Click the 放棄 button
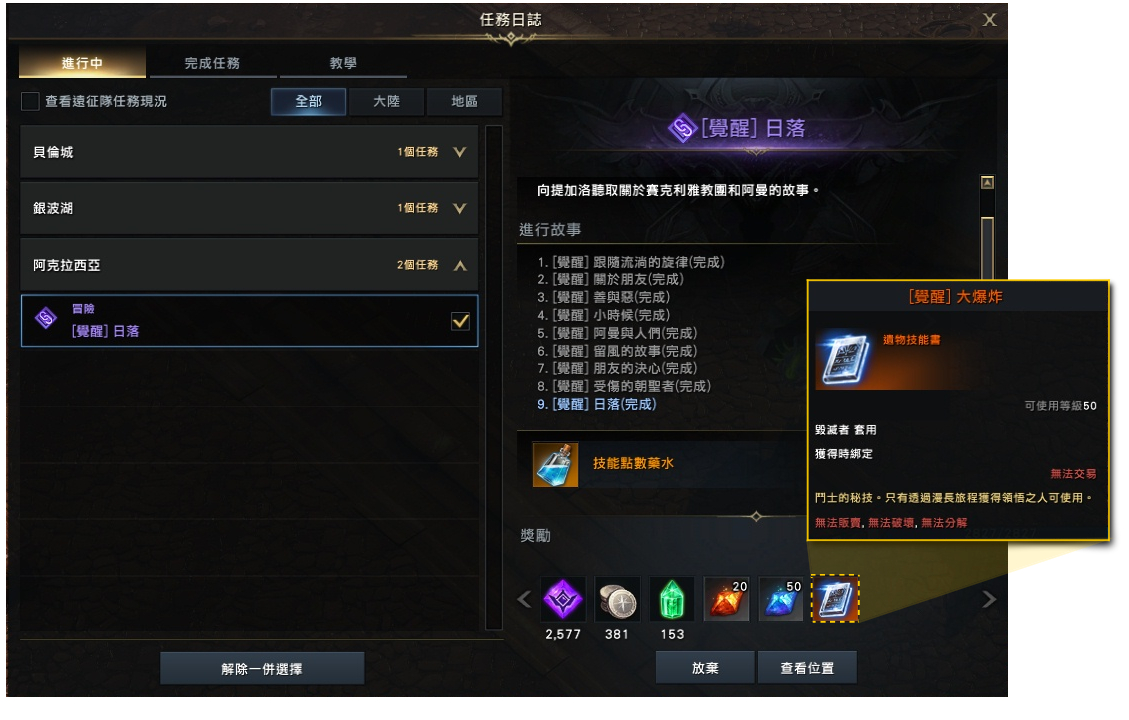Screen dimensions: 1129x720 point(705,667)
